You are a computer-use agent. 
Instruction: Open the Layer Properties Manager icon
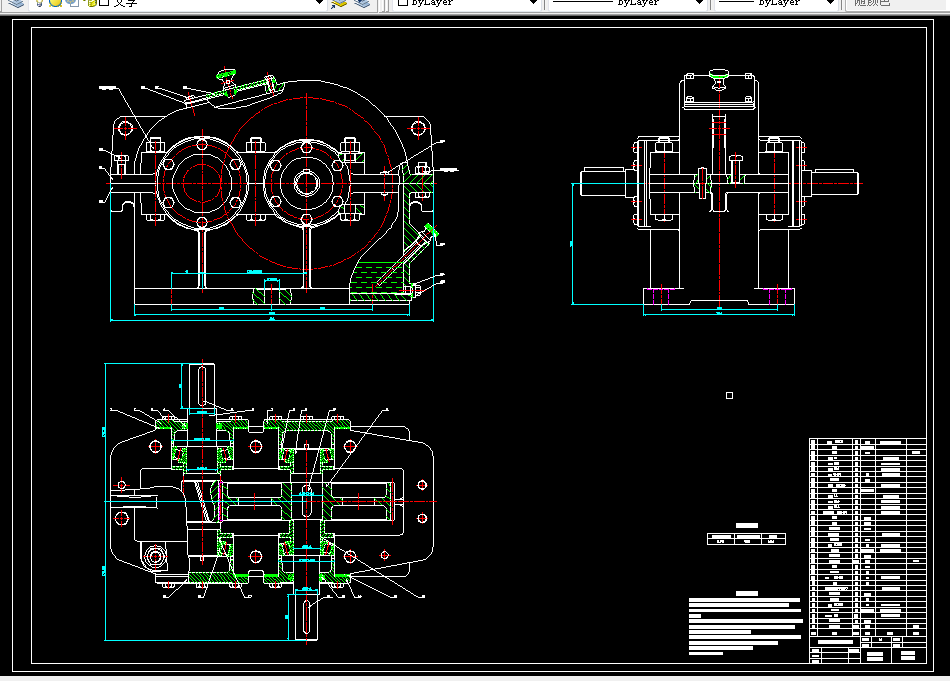tap(16, 3)
